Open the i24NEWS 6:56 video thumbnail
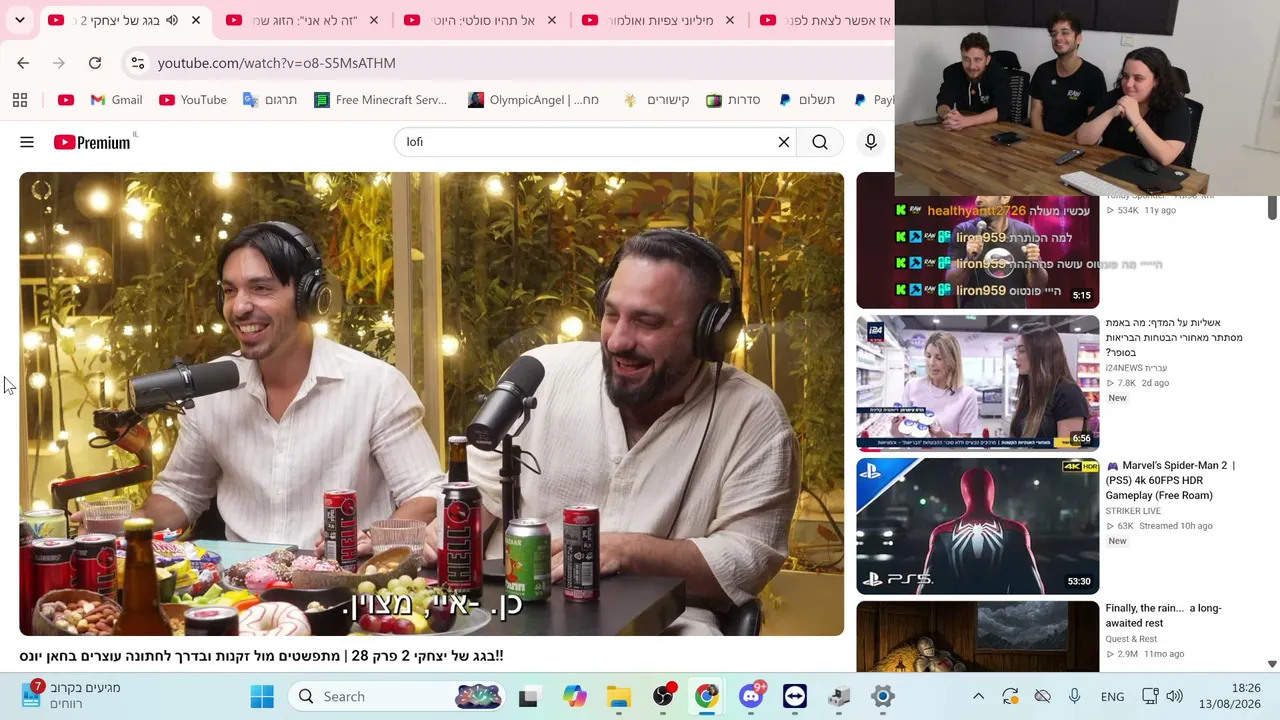1280x720 pixels. [x=977, y=383]
